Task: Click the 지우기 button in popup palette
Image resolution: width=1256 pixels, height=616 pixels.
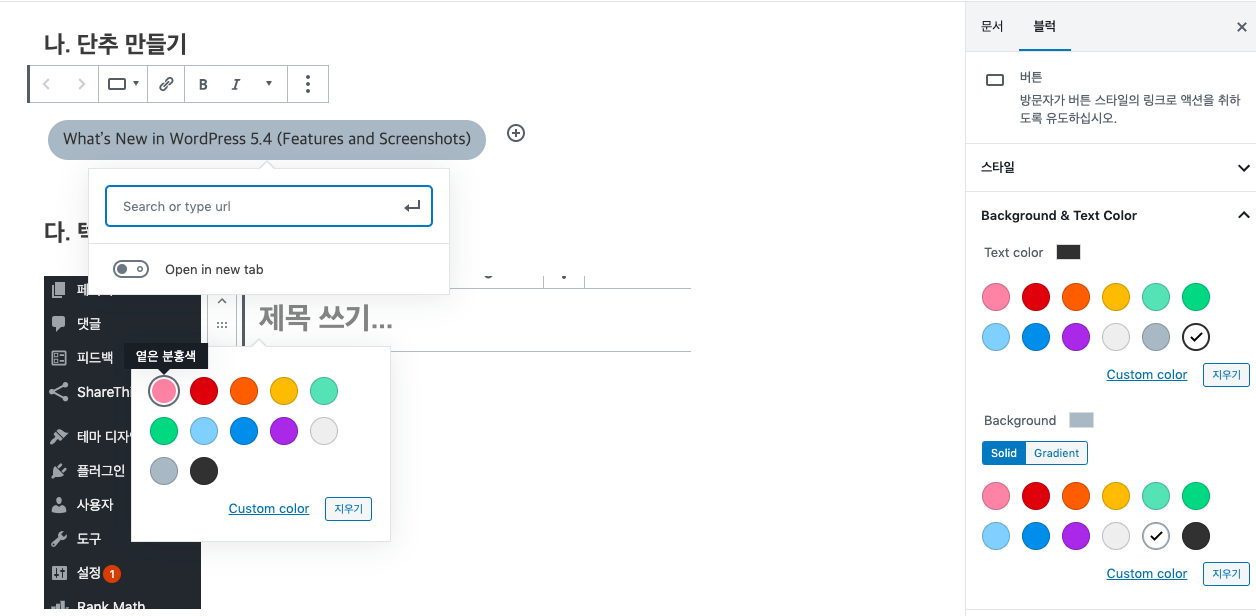Action: 348,509
